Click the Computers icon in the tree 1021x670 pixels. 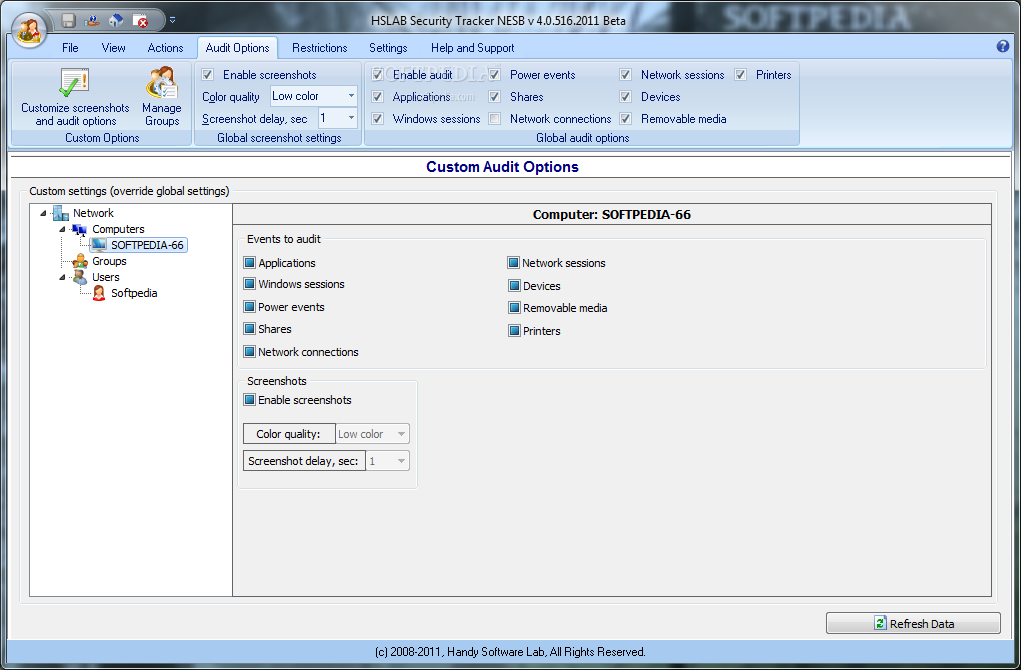[79, 229]
